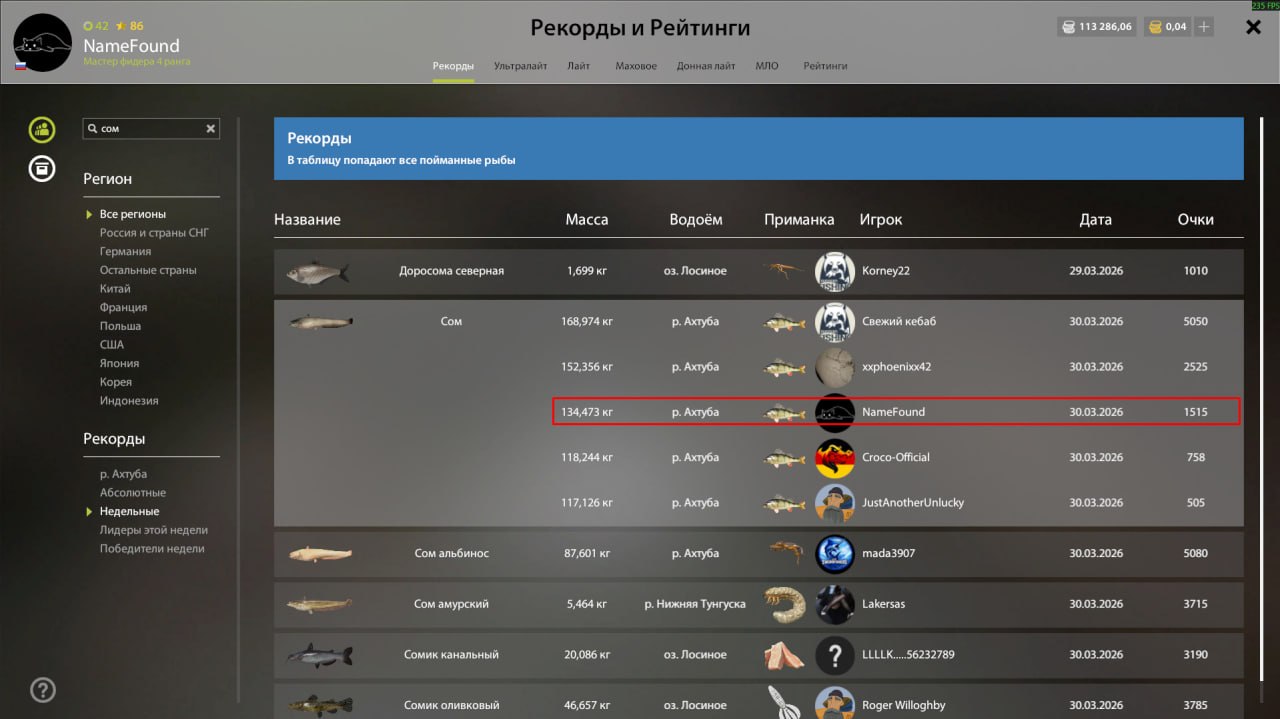Click bait icon in Свежий кебаб row
Image resolution: width=1280 pixels, height=719 pixels.
coord(785,322)
